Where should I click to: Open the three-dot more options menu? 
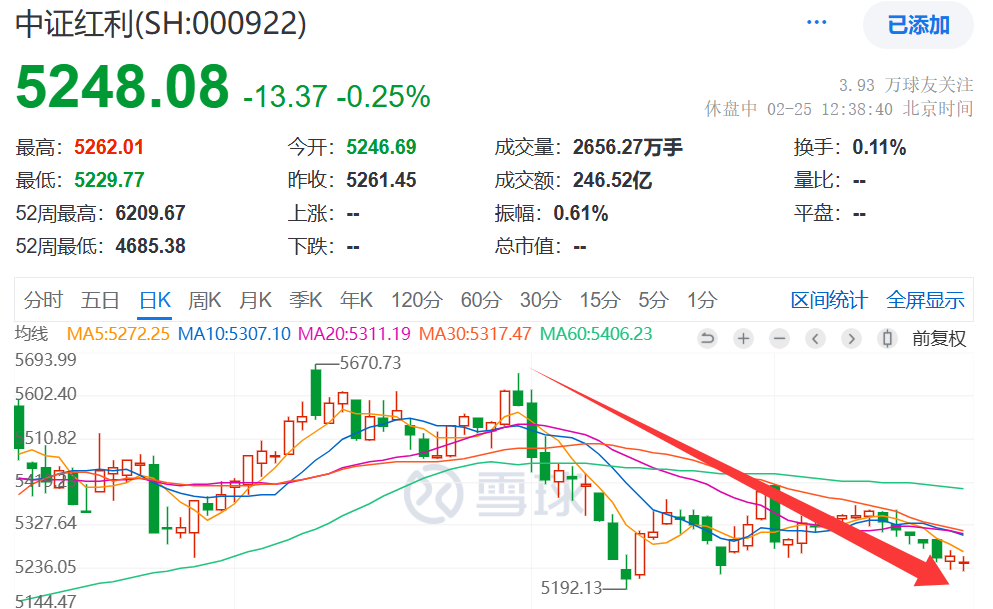[x=816, y=23]
